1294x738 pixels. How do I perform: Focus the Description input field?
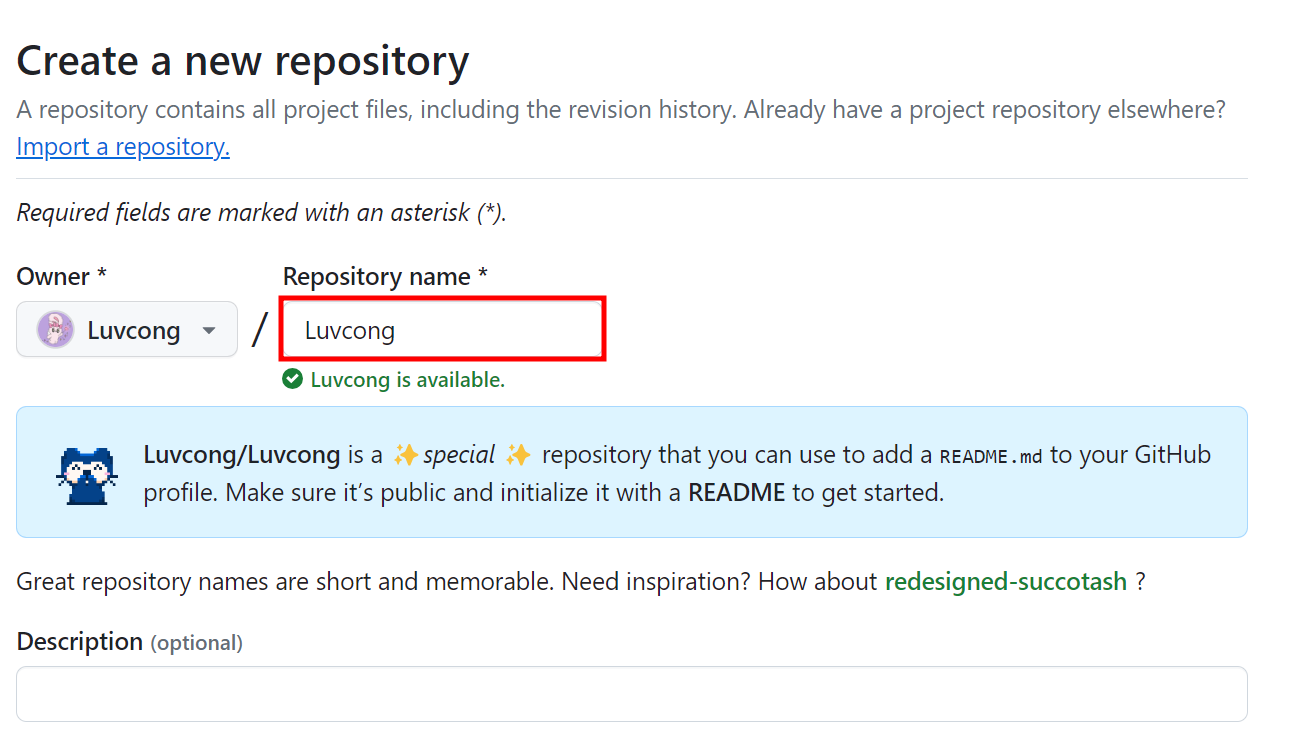click(632, 694)
